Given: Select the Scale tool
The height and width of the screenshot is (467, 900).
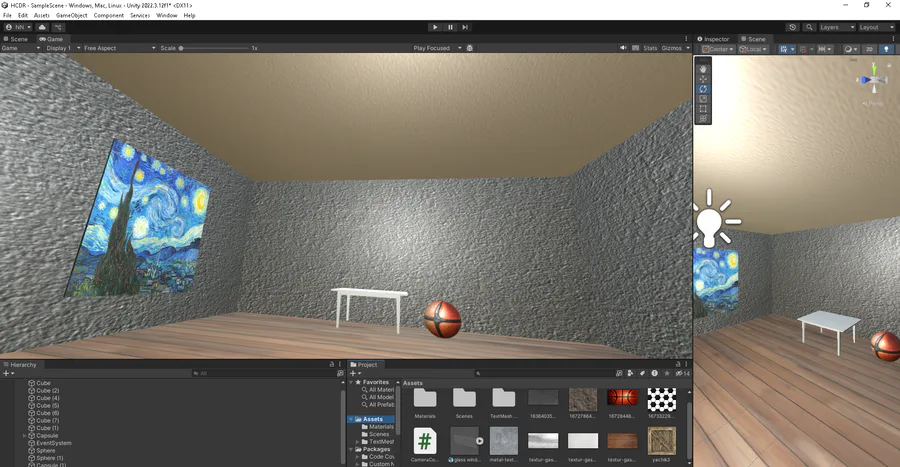Looking at the screenshot, I should tap(703, 99).
